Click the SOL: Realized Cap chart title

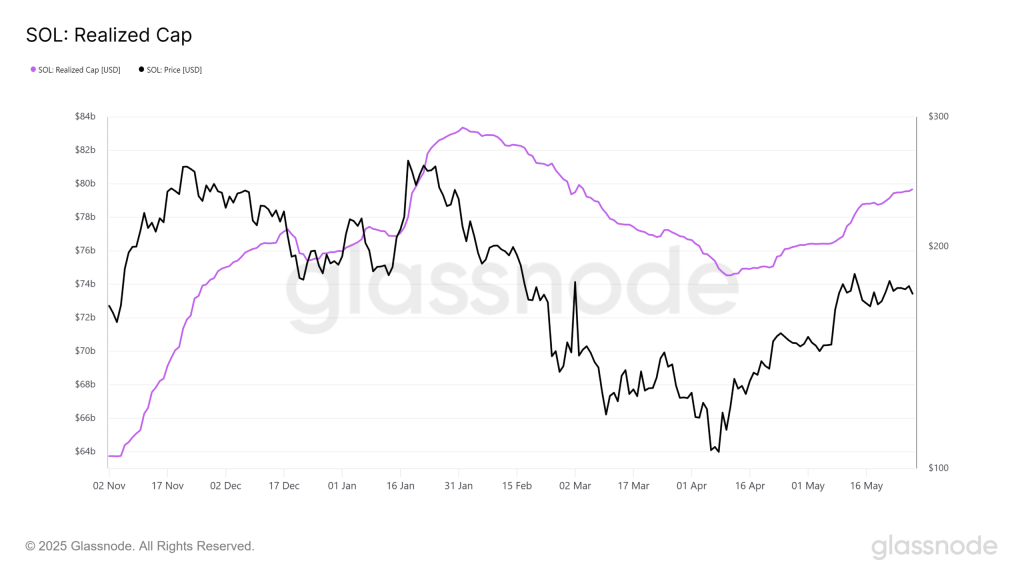pos(109,35)
